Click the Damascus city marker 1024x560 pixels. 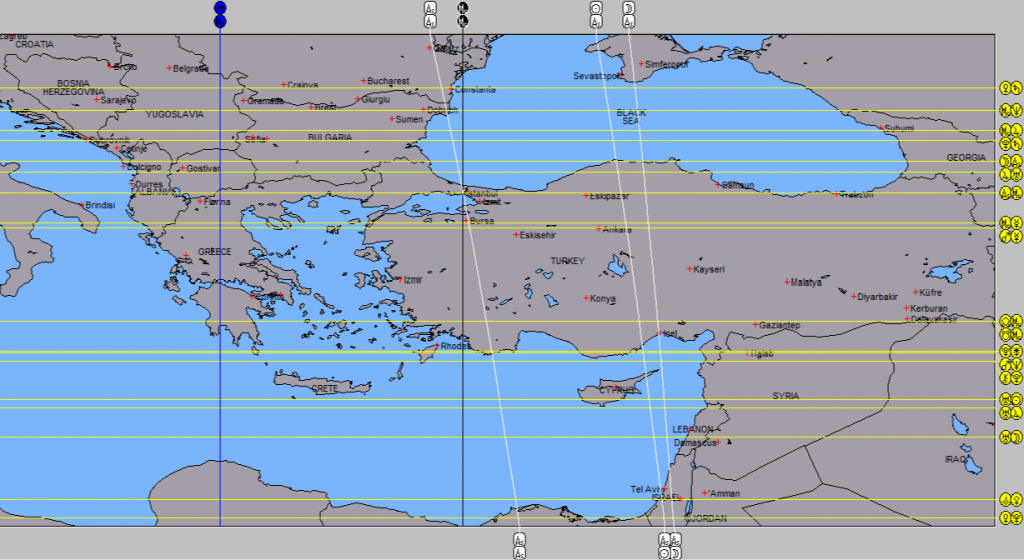[x=718, y=443]
